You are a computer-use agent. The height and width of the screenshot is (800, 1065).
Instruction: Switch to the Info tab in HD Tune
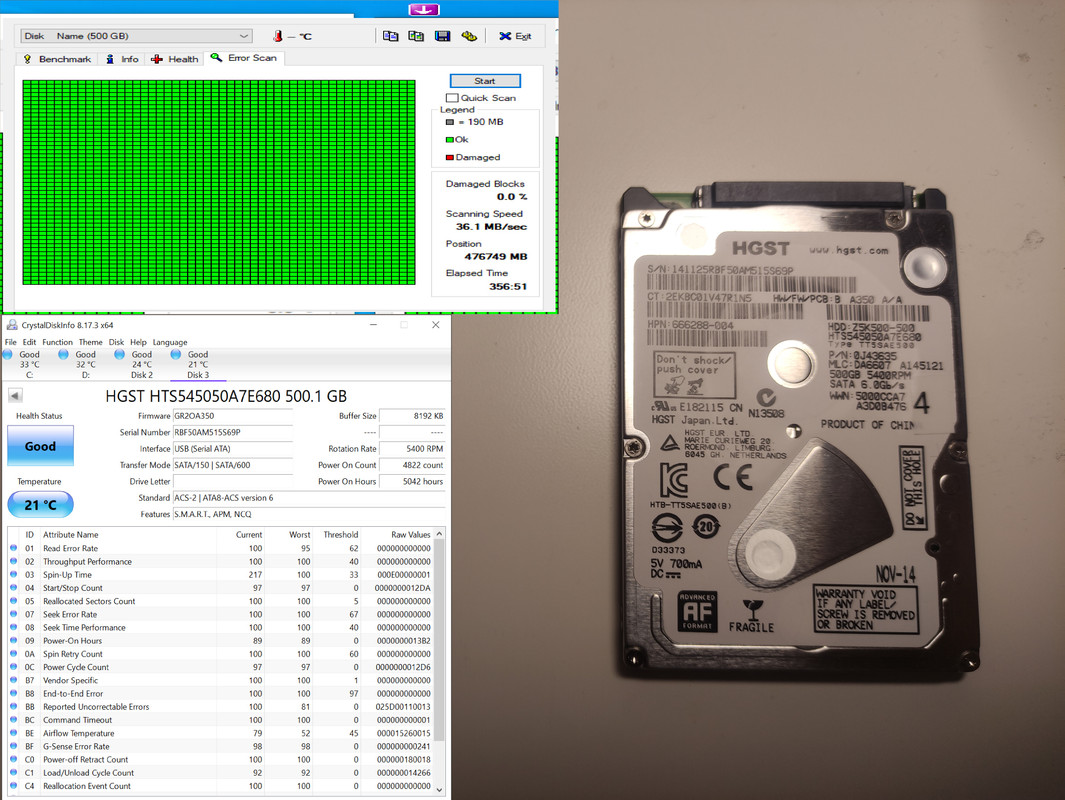(x=122, y=59)
